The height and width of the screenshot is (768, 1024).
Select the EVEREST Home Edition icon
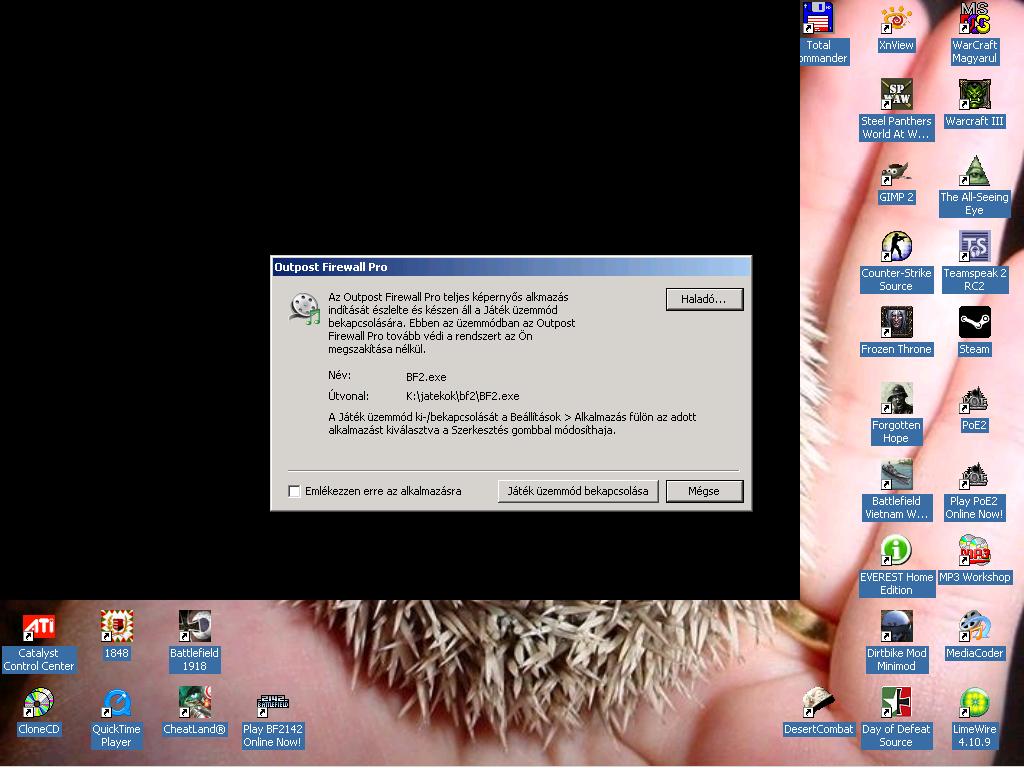click(896, 552)
